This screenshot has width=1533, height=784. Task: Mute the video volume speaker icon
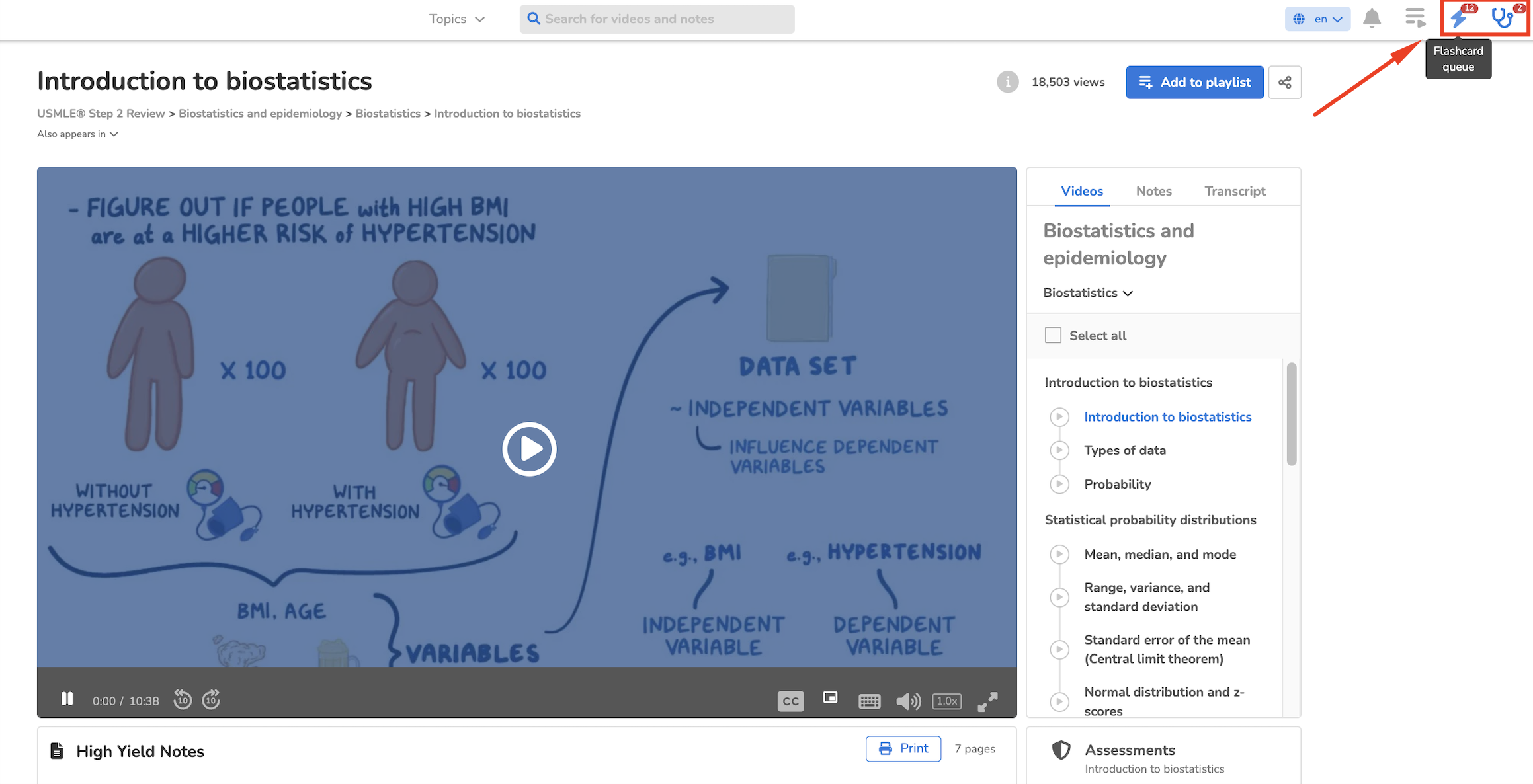(907, 701)
